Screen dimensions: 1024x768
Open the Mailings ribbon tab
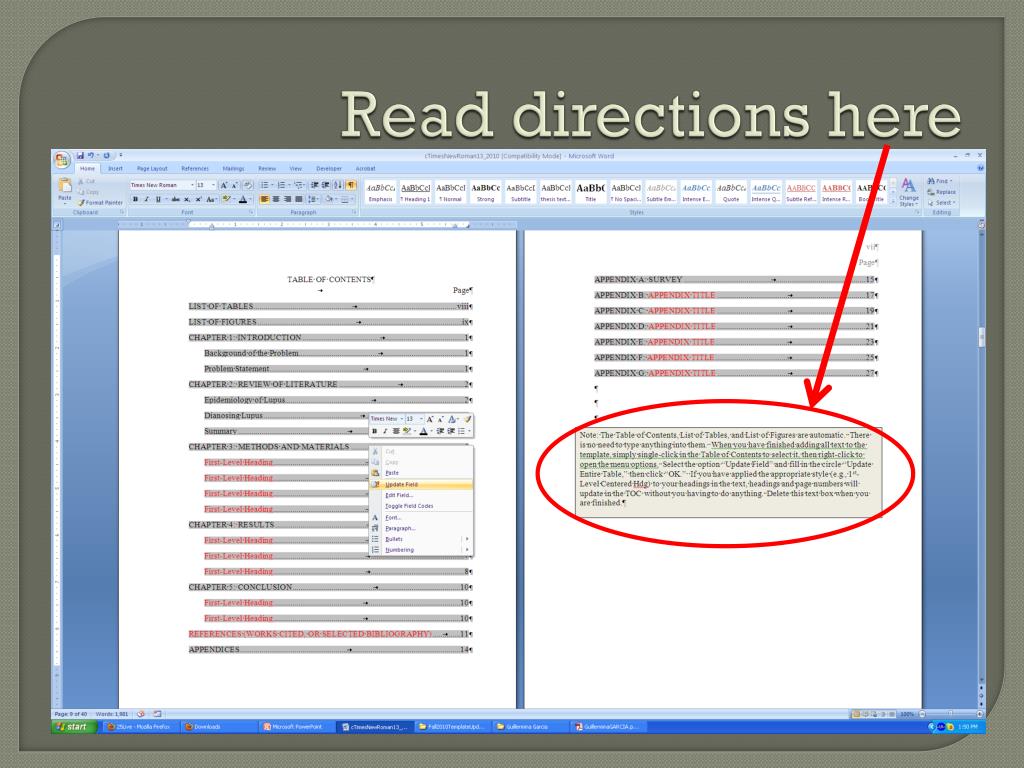pos(233,168)
